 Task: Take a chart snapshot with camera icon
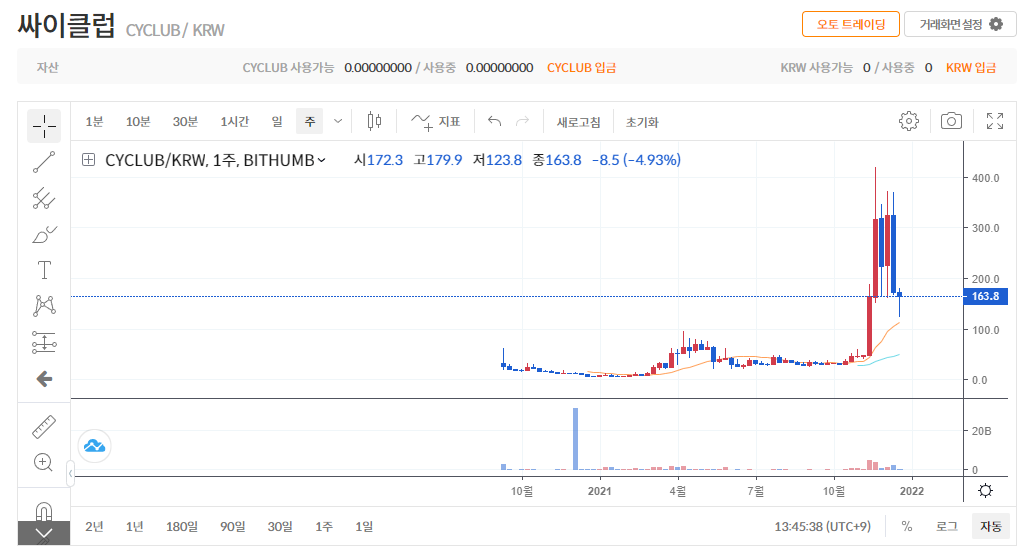[x=951, y=122]
